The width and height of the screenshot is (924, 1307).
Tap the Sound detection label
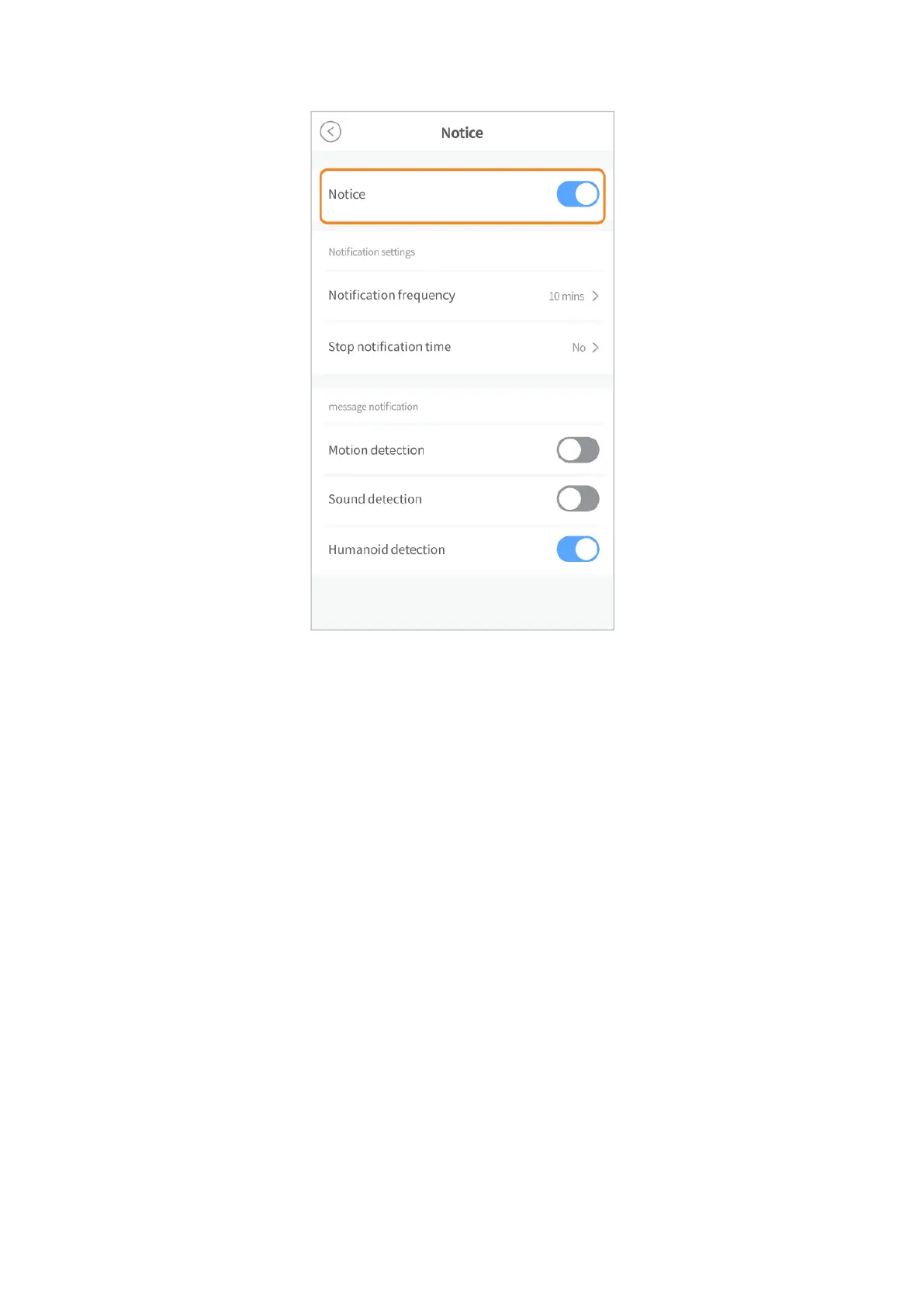pyautogui.click(x=375, y=499)
